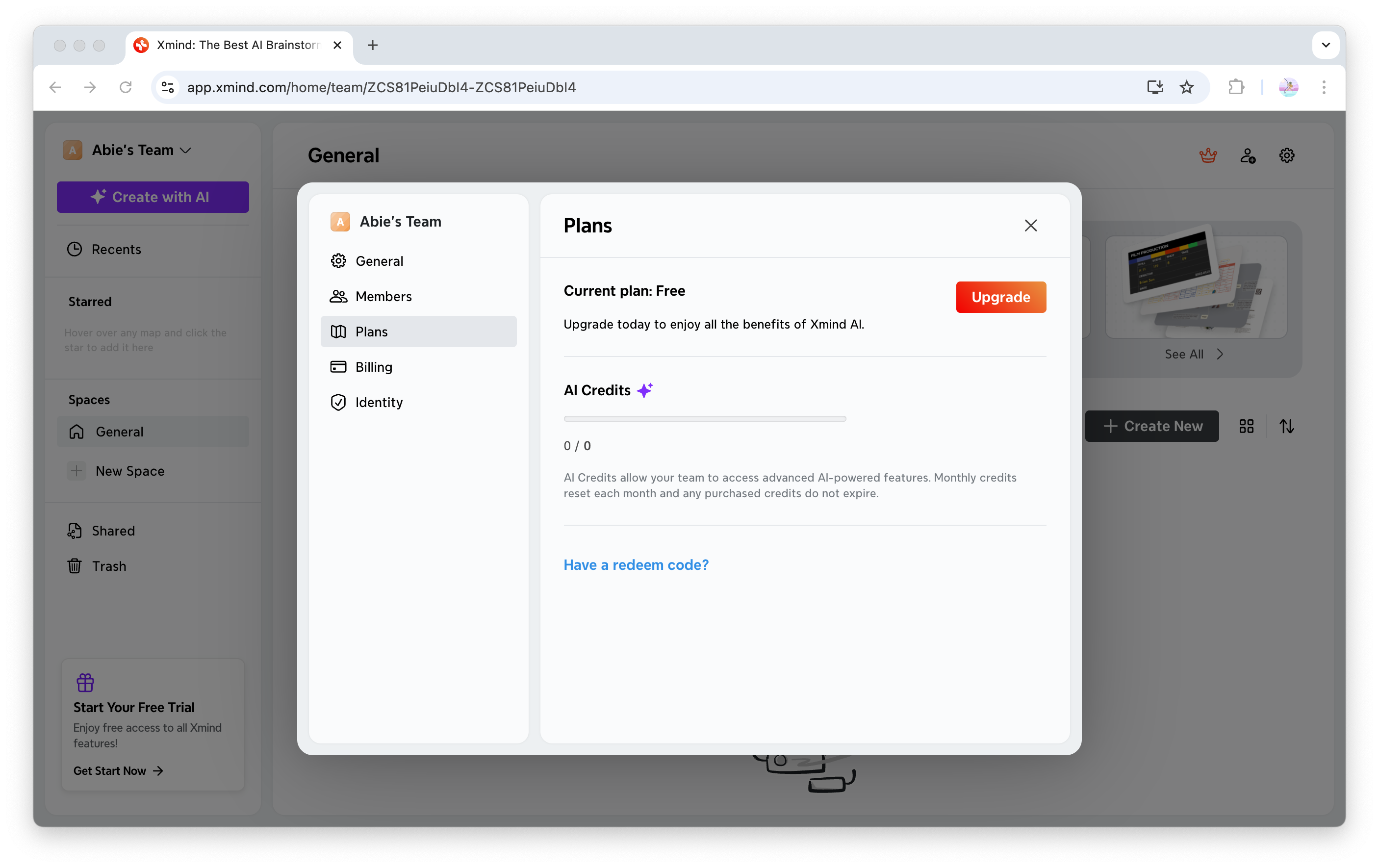The width and height of the screenshot is (1379, 868).
Task: Open the General settings tab in dialog
Action: click(x=418, y=261)
